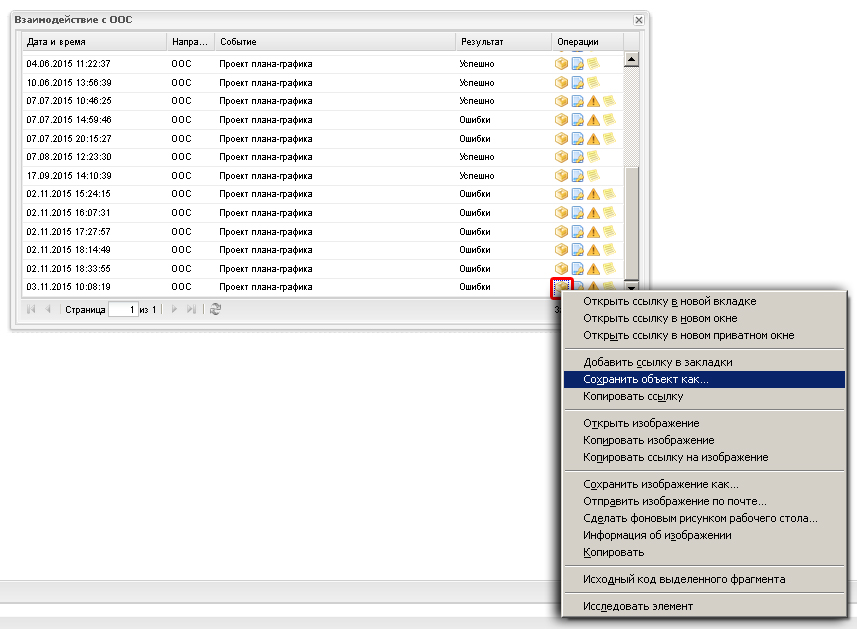
Task: Click signed document icon in 10.06.2015 row
Action: coord(577,83)
